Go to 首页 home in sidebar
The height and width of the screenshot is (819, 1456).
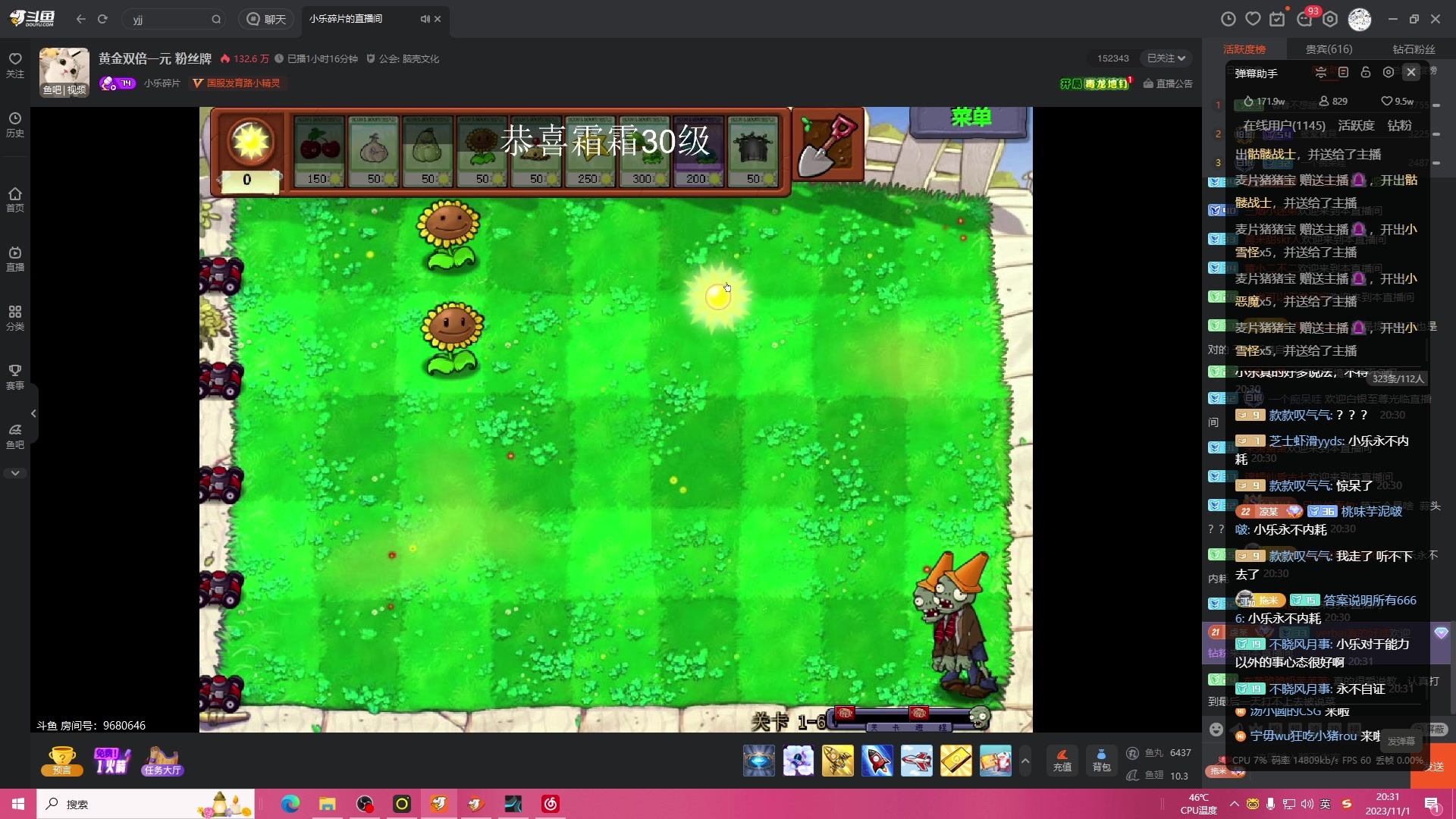pyautogui.click(x=15, y=199)
